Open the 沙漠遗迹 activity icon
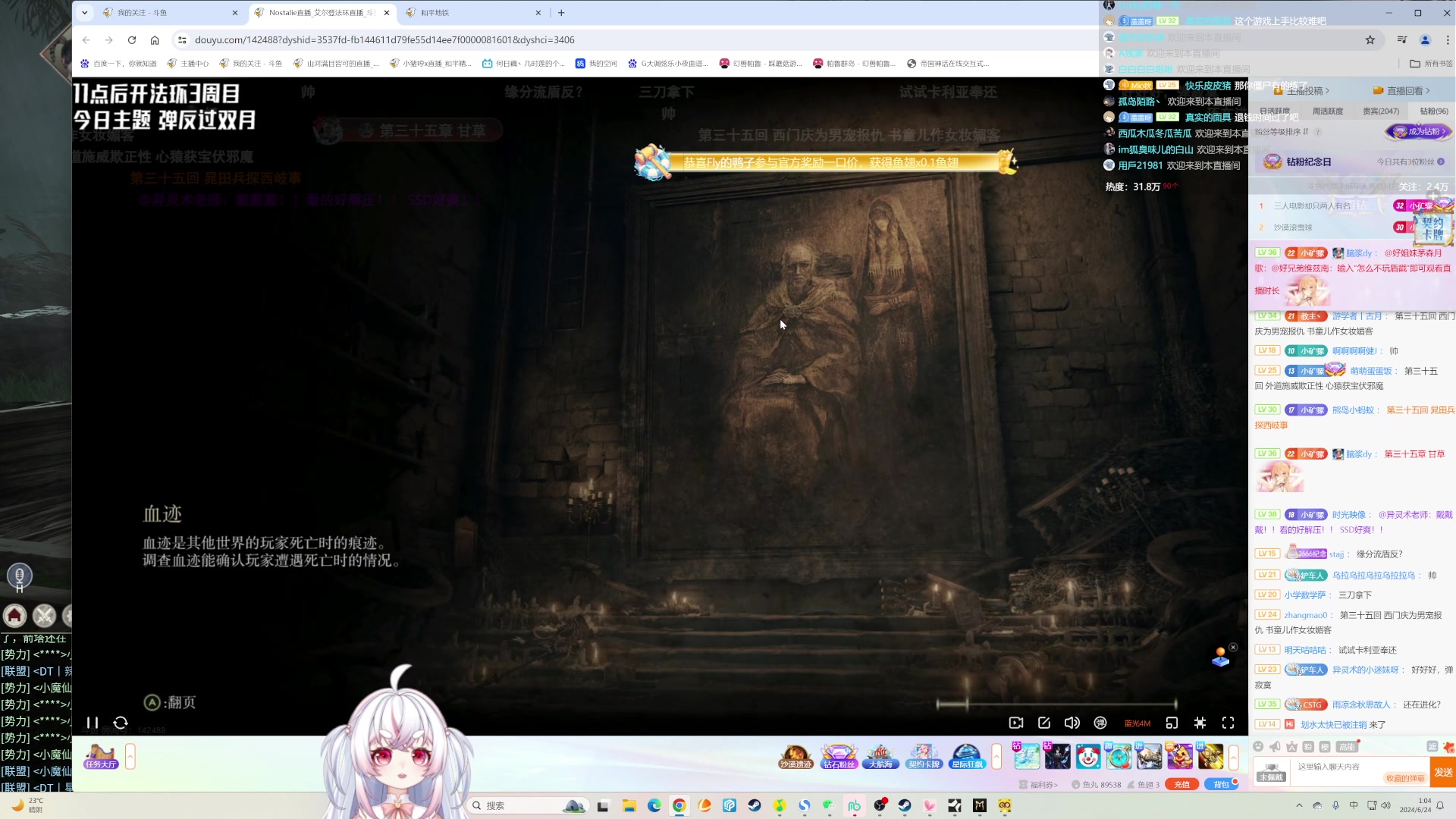 coord(795,756)
